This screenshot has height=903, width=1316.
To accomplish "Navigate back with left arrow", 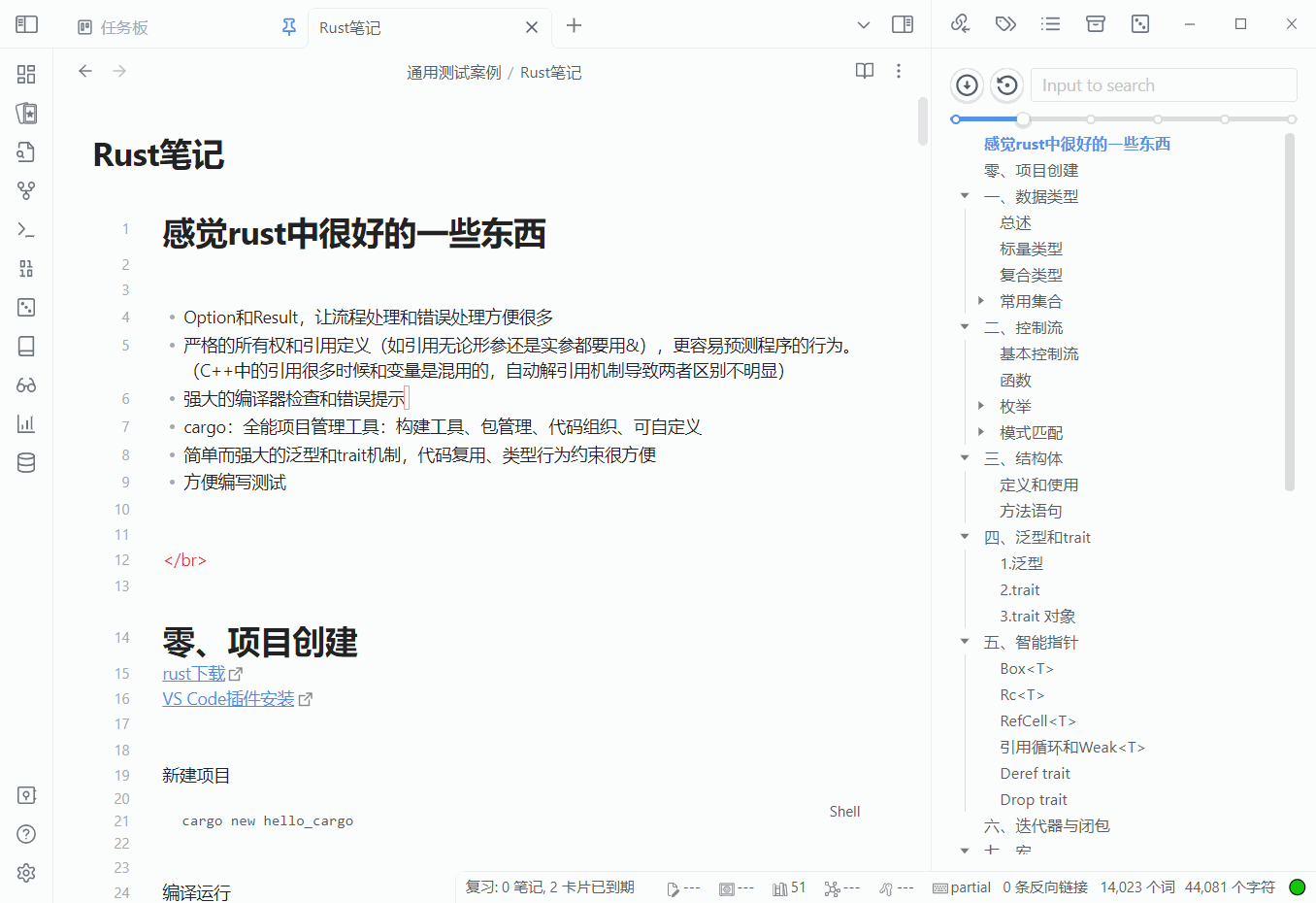I will coord(85,71).
